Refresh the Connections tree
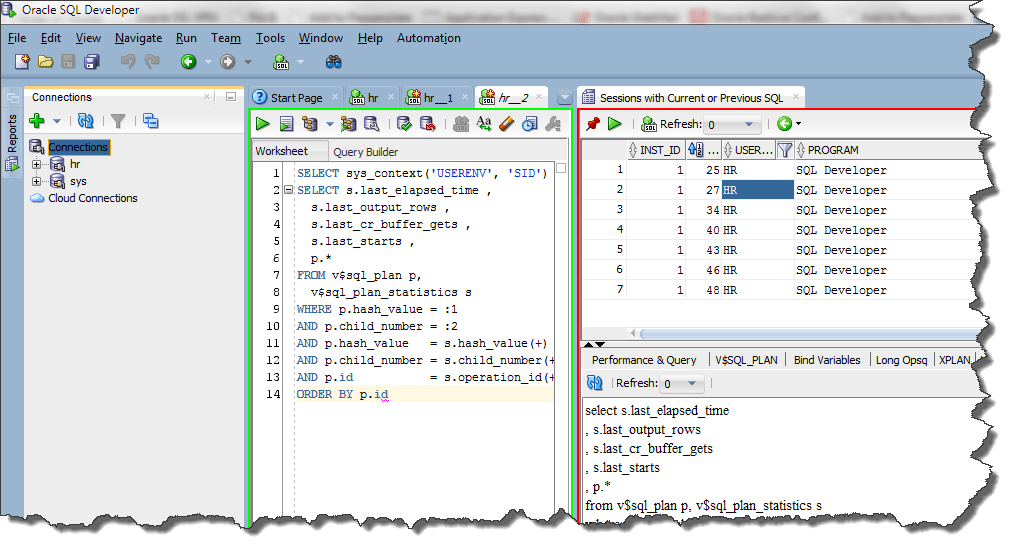 click(85, 121)
